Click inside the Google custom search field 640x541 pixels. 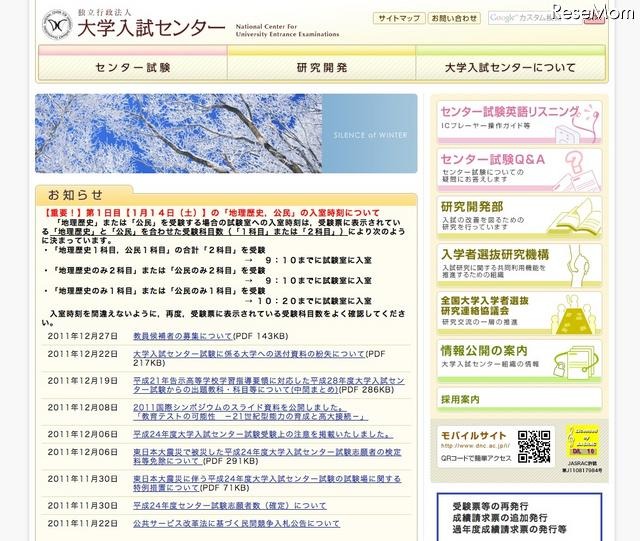530,18
